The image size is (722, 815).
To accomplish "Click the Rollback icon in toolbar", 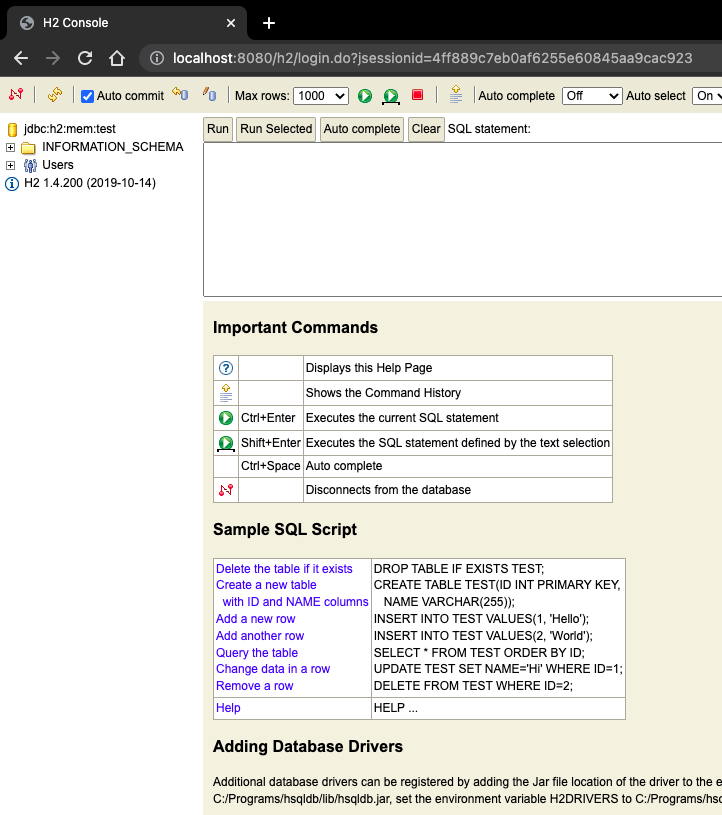I will (180, 94).
